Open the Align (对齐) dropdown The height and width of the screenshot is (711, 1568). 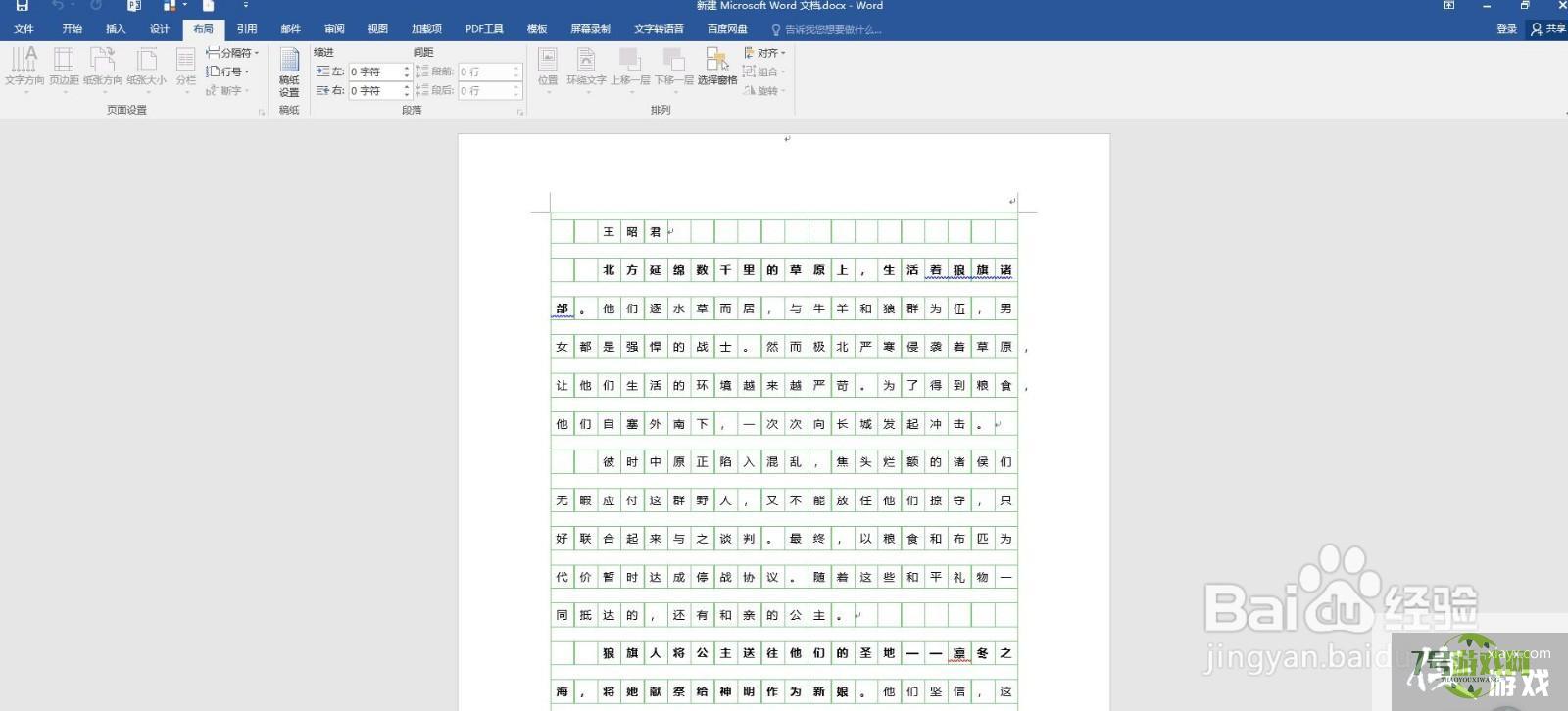coord(765,53)
